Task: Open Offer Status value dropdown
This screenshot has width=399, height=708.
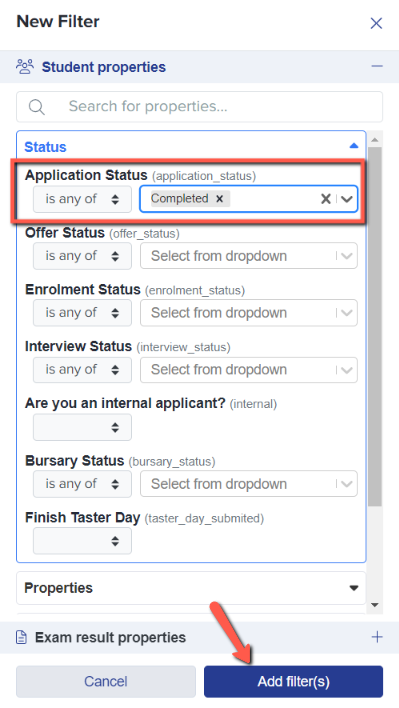Action: pos(249,256)
